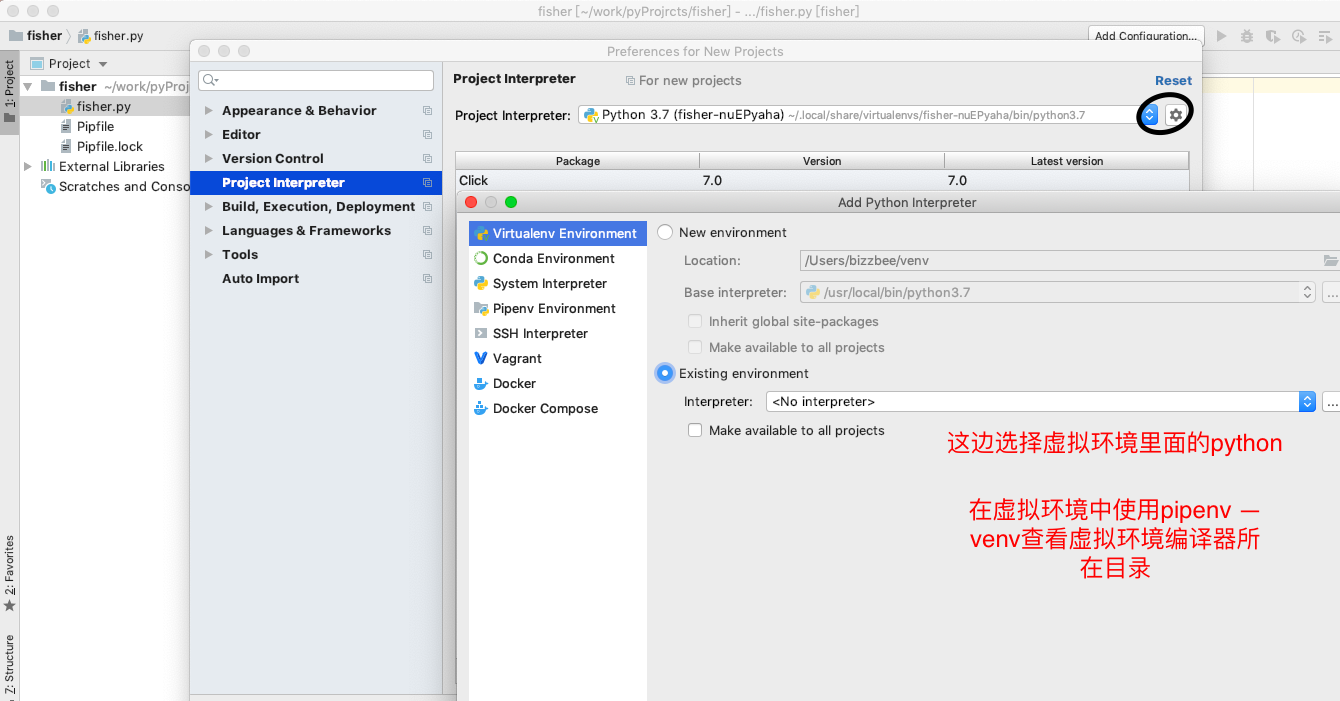Image resolution: width=1340 pixels, height=701 pixels.
Task: Click the search magnifier in preferences search
Action: click(x=210, y=80)
